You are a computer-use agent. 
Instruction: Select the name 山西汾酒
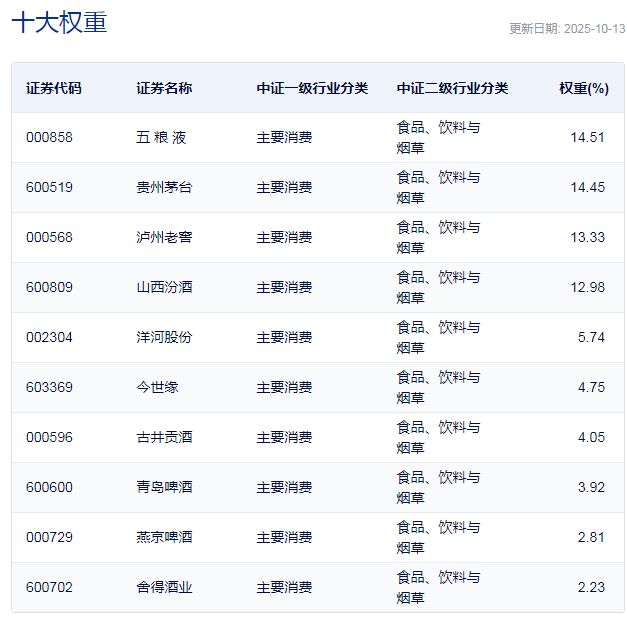[164, 287]
